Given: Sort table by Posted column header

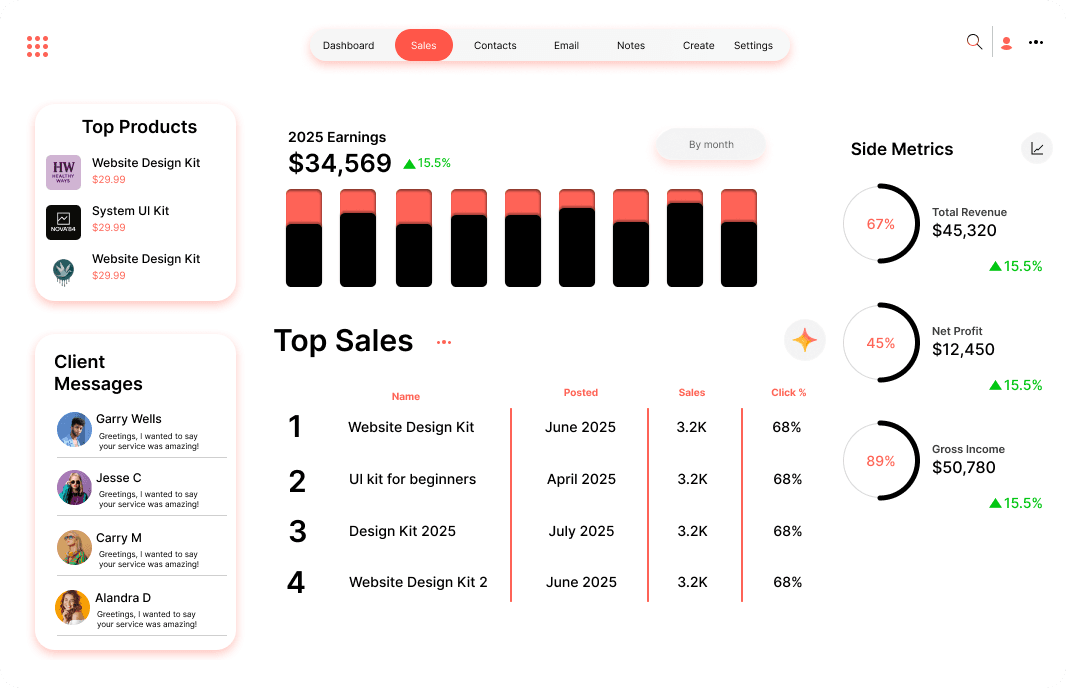Looking at the screenshot, I should pyautogui.click(x=580, y=393).
